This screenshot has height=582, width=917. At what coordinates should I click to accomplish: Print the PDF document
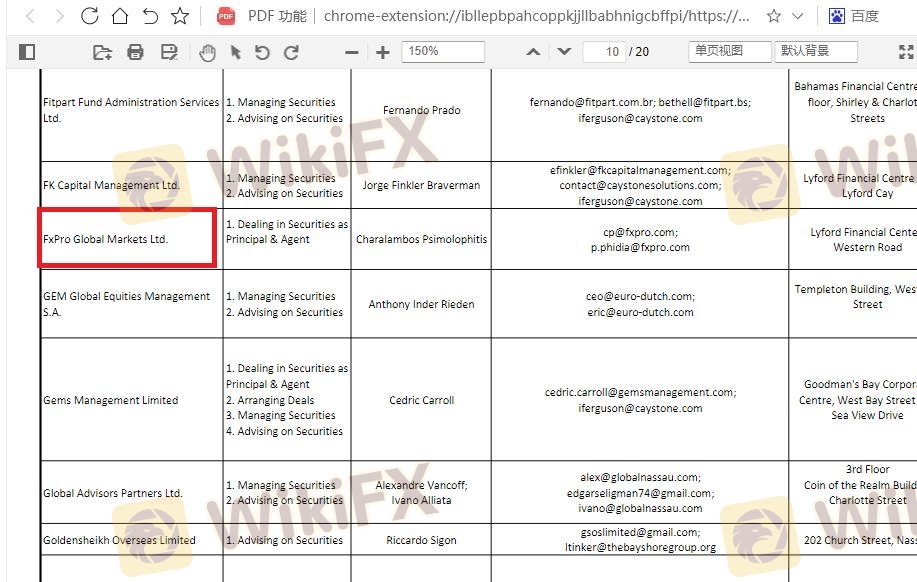tap(135, 52)
